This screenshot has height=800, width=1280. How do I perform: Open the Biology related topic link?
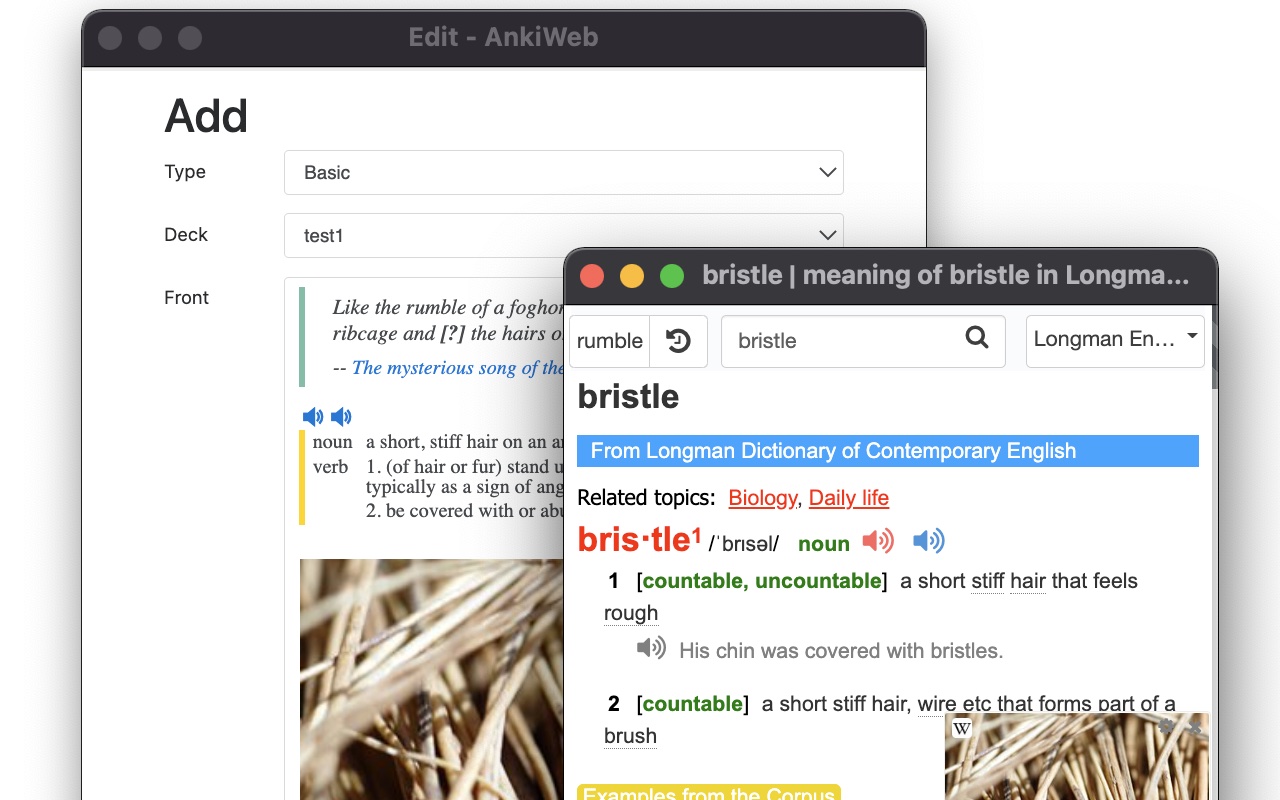click(762, 498)
